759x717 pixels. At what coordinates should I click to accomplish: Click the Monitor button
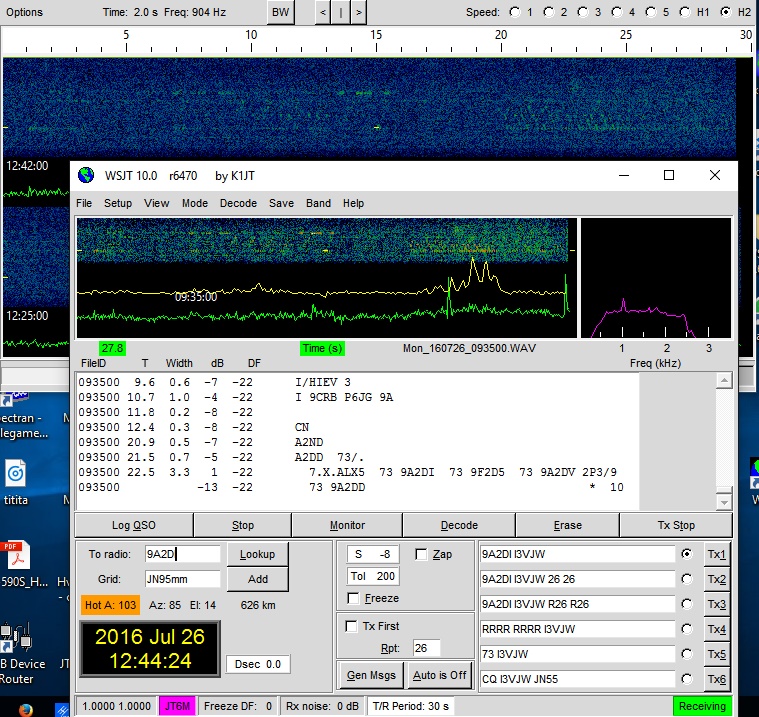click(x=347, y=525)
